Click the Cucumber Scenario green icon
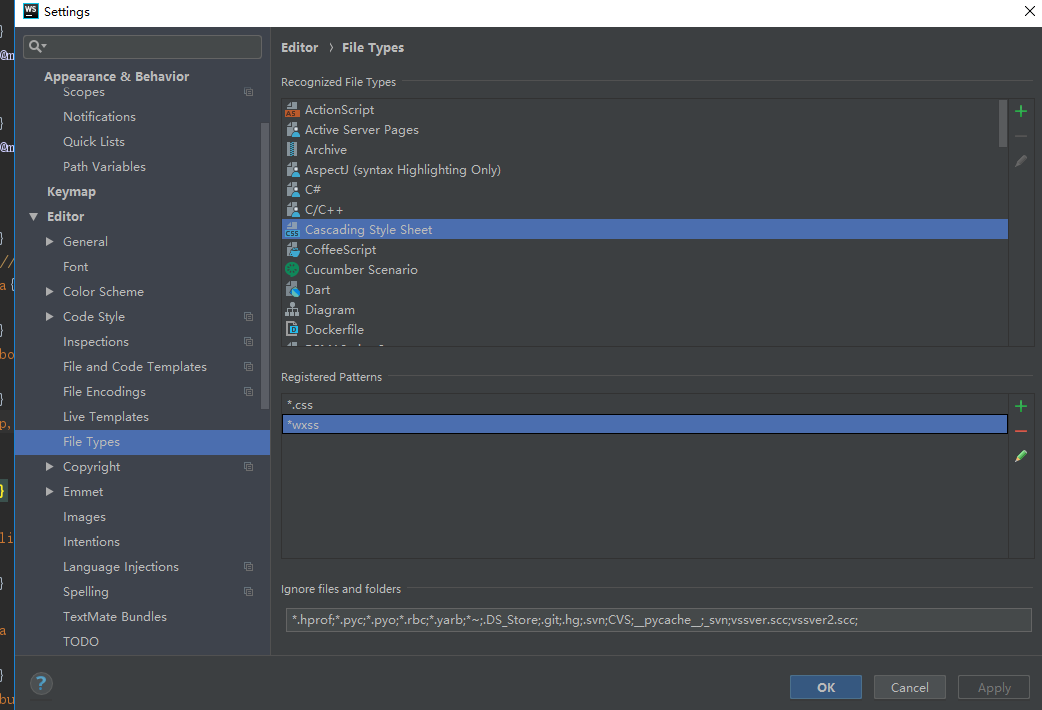Image resolution: width=1042 pixels, height=710 pixels. pos(292,269)
